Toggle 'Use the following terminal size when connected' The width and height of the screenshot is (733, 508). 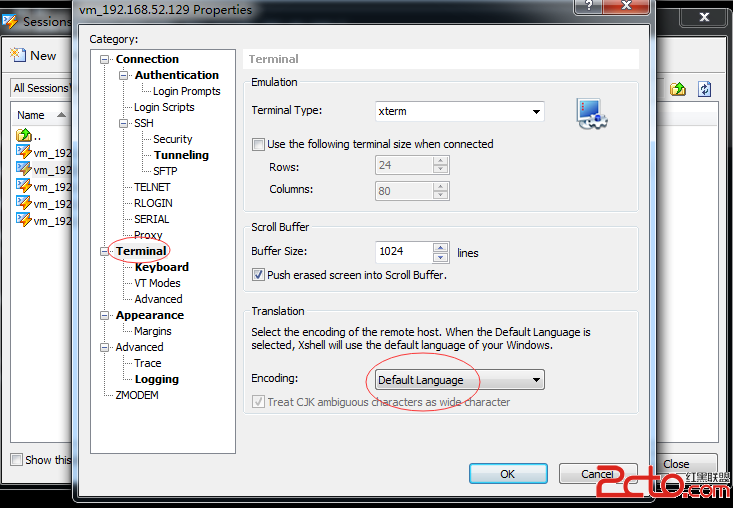point(258,144)
